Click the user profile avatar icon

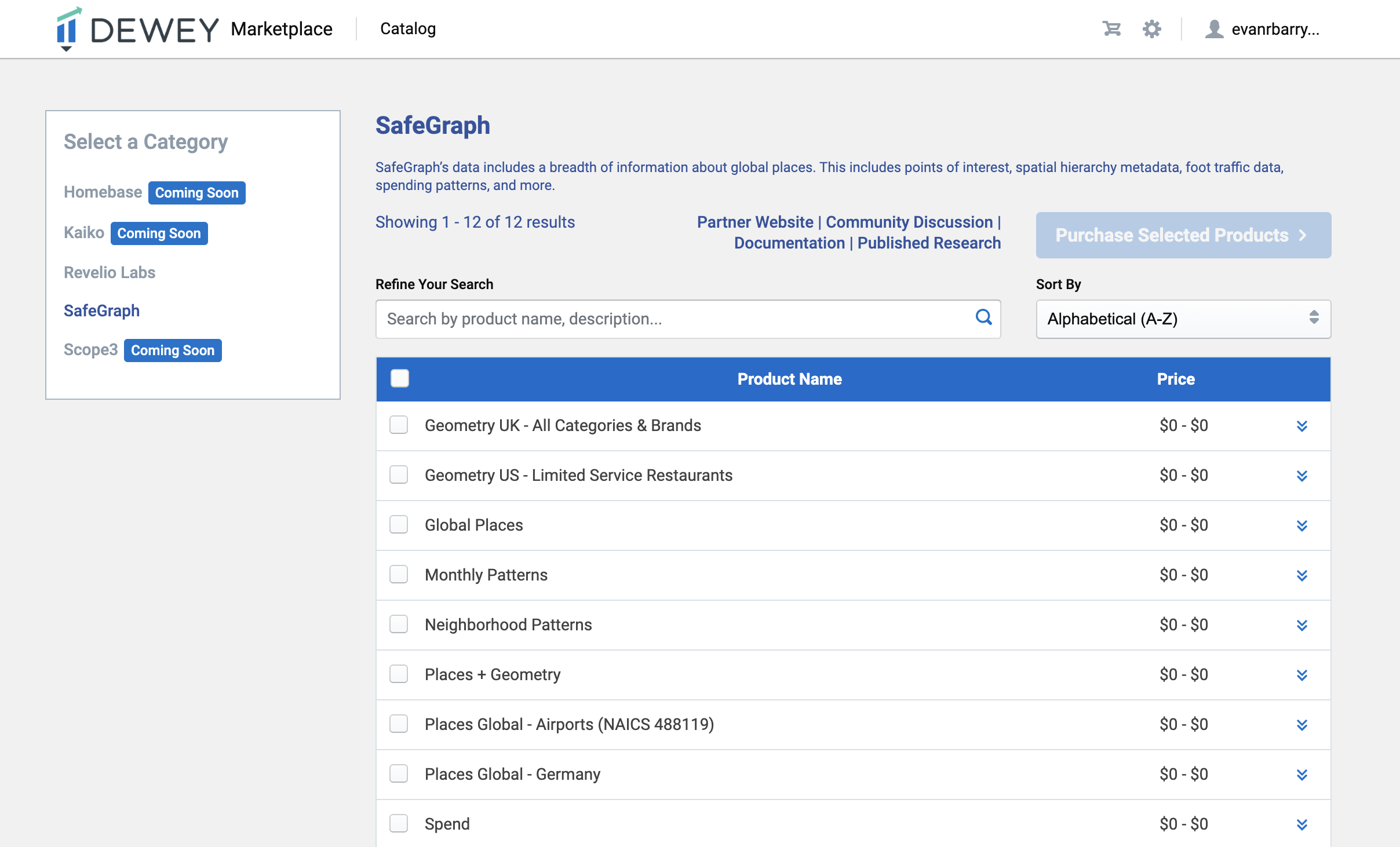click(1215, 29)
